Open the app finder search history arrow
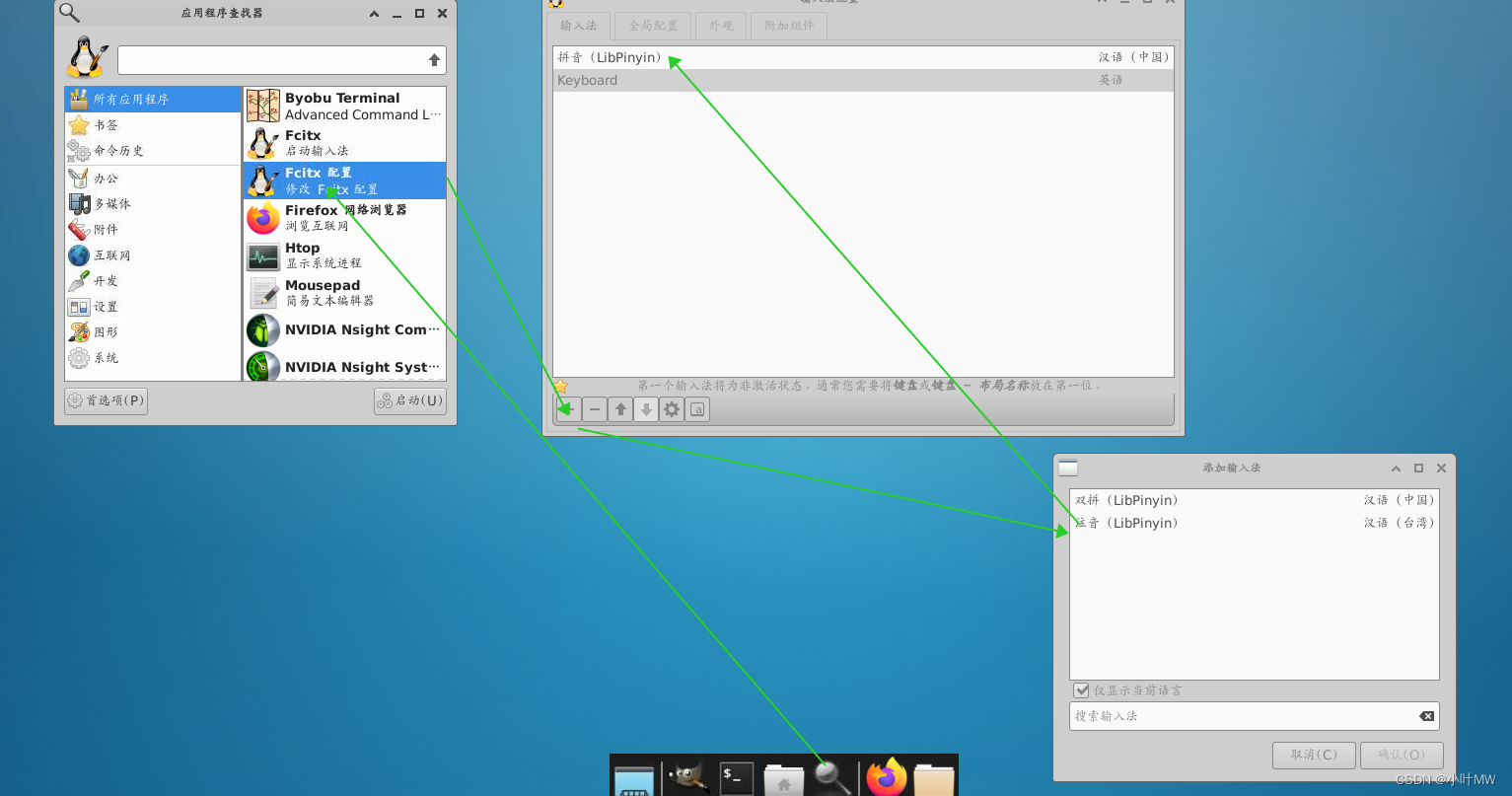1512x796 pixels. pos(434,60)
